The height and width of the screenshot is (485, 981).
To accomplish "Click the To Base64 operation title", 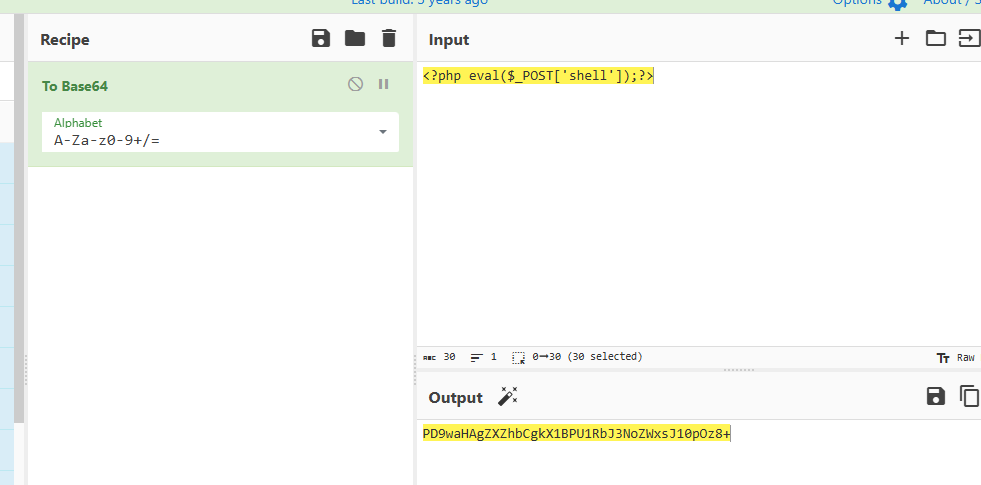I will (75, 86).
